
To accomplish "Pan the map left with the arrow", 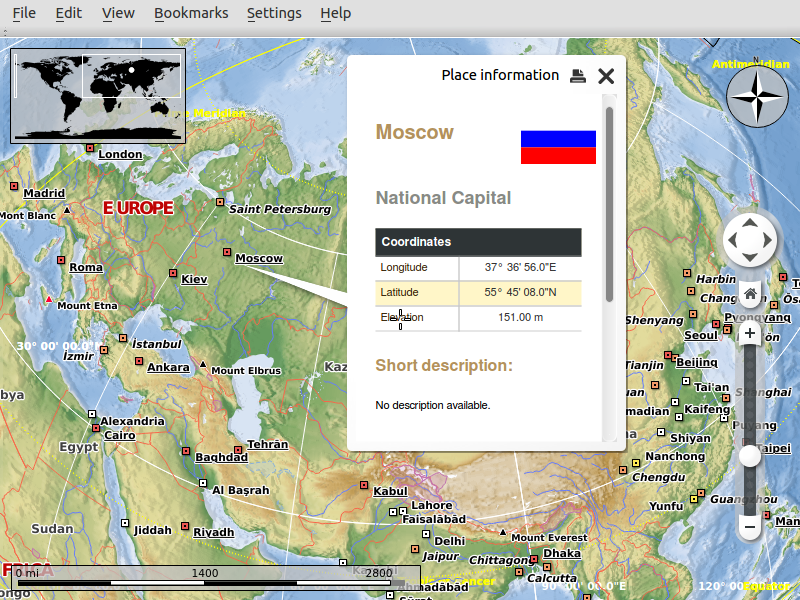I will pyautogui.click(x=732, y=240).
